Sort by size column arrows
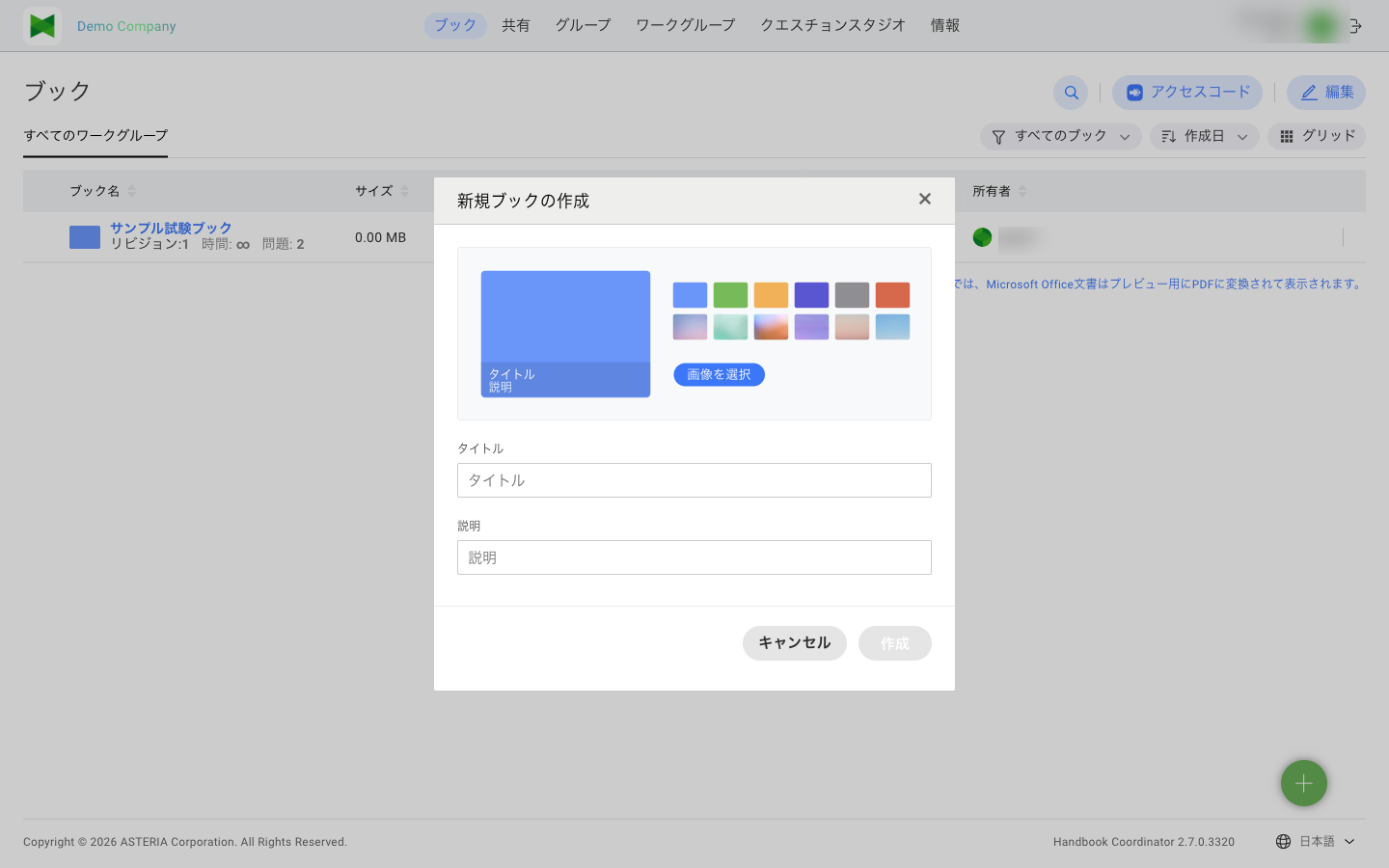 click(x=405, y=191)
